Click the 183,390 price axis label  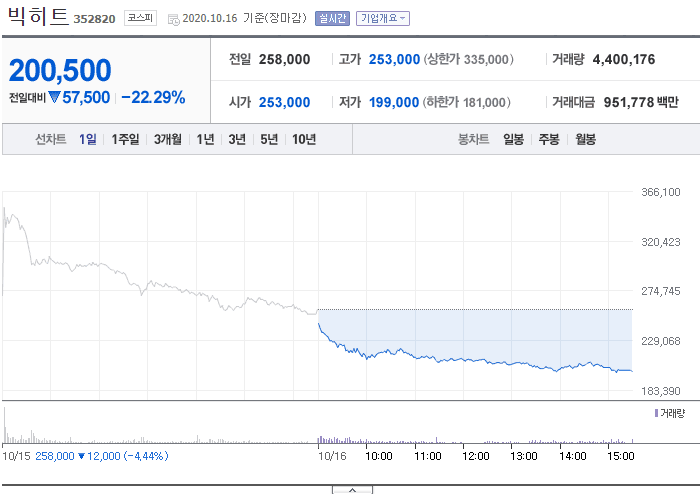pos(661,391)
